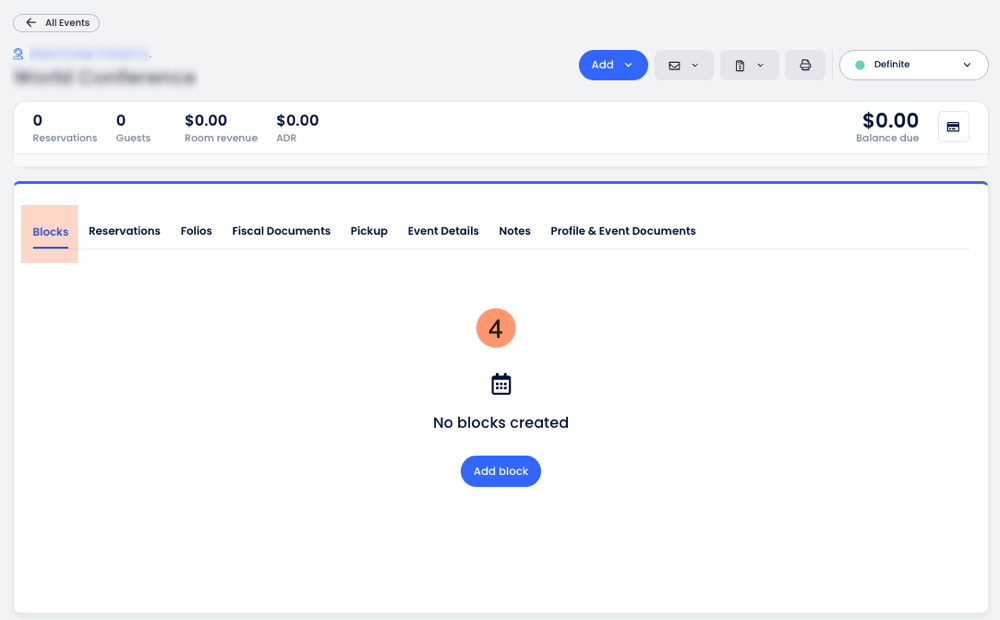The height and width of the screenshot is (620, 1000).
Task: Click the company profile icon above the title
Action: [18, 53]
